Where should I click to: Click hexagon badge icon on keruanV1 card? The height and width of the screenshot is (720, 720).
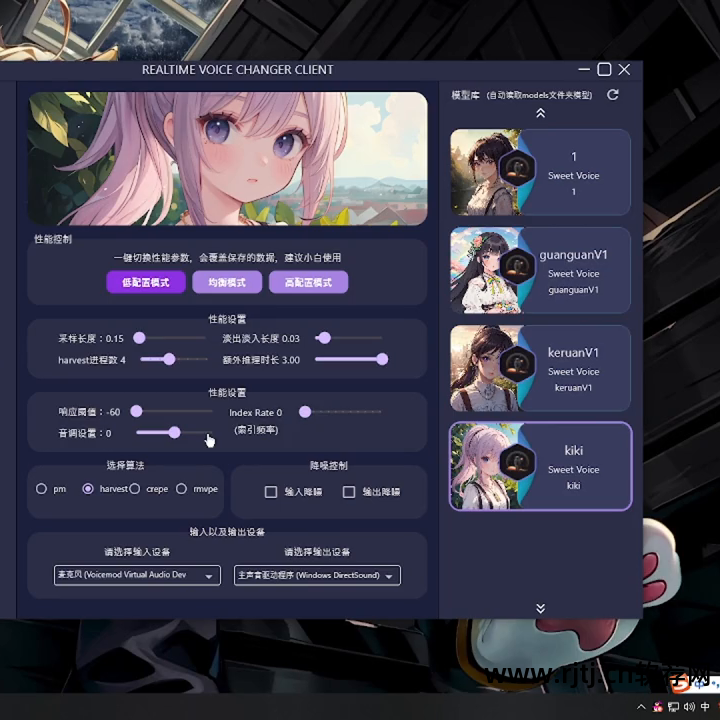coord(517,364)
